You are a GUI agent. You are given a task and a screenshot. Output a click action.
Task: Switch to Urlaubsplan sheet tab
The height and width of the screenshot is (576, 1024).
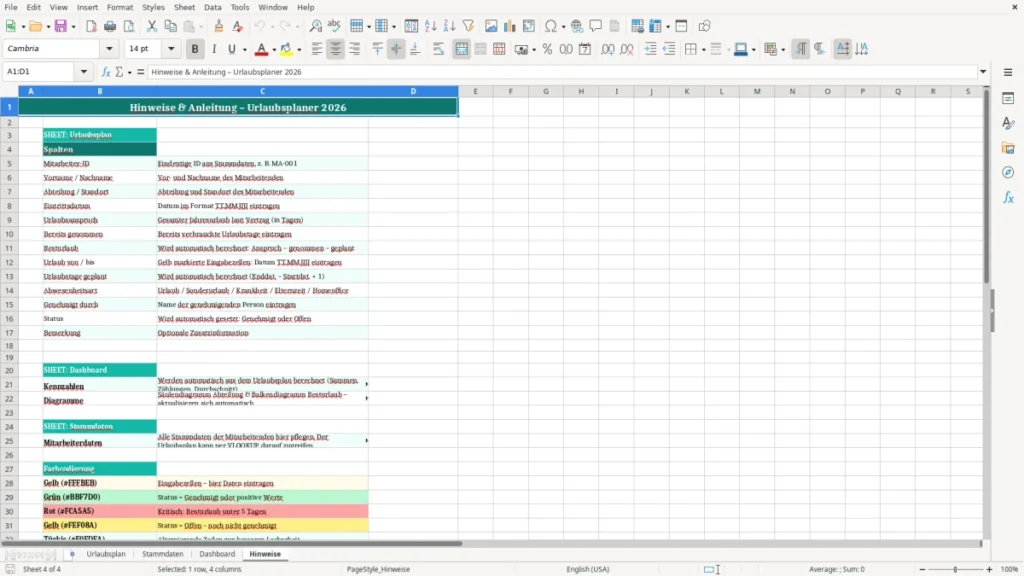[x=106, y=554]
